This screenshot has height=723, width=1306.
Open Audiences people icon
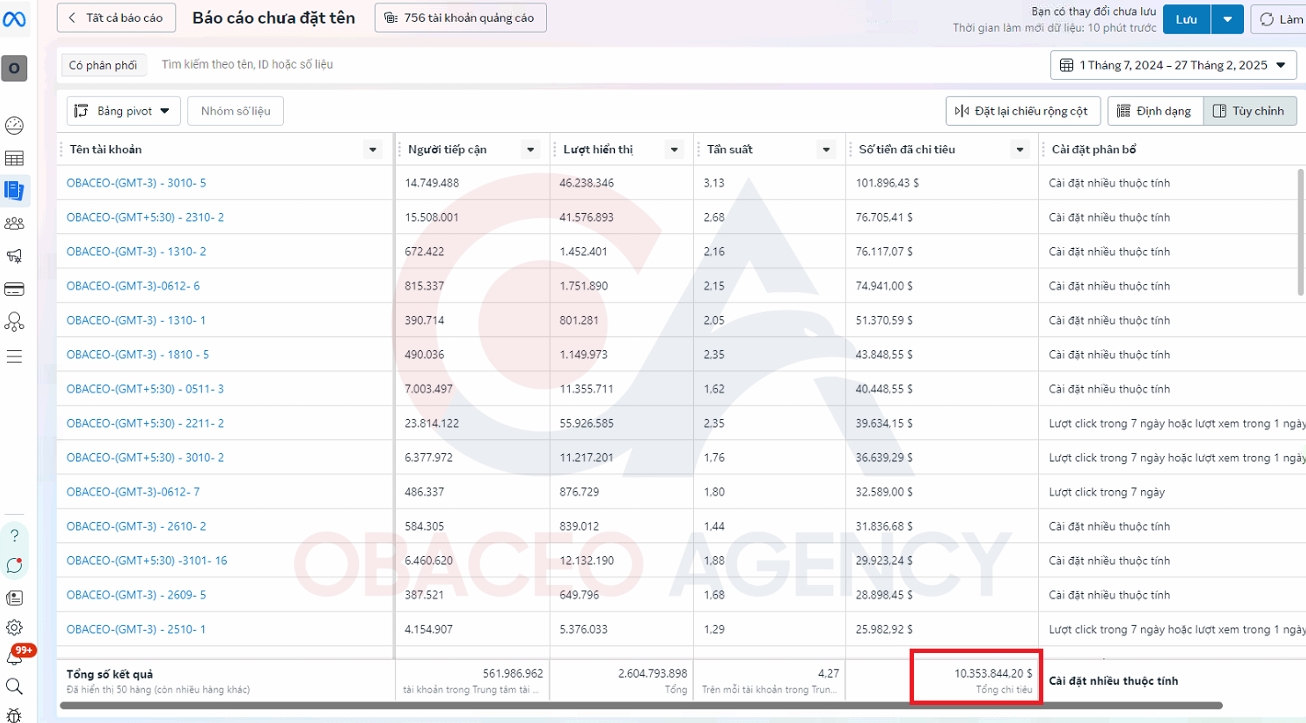coord(14,223)
